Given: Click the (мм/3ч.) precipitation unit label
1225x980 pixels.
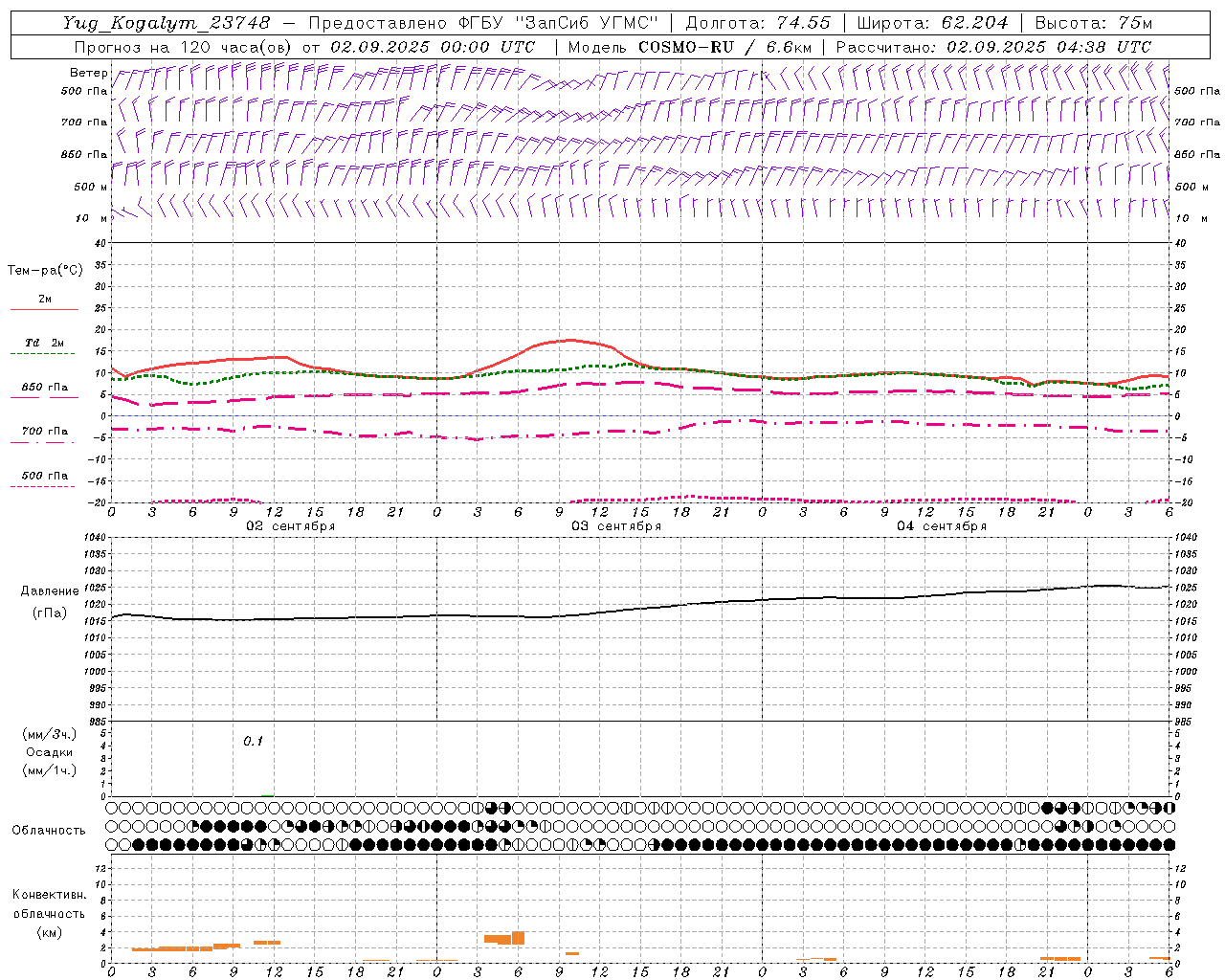Looking at the screenshot, I should coord(50,735).
